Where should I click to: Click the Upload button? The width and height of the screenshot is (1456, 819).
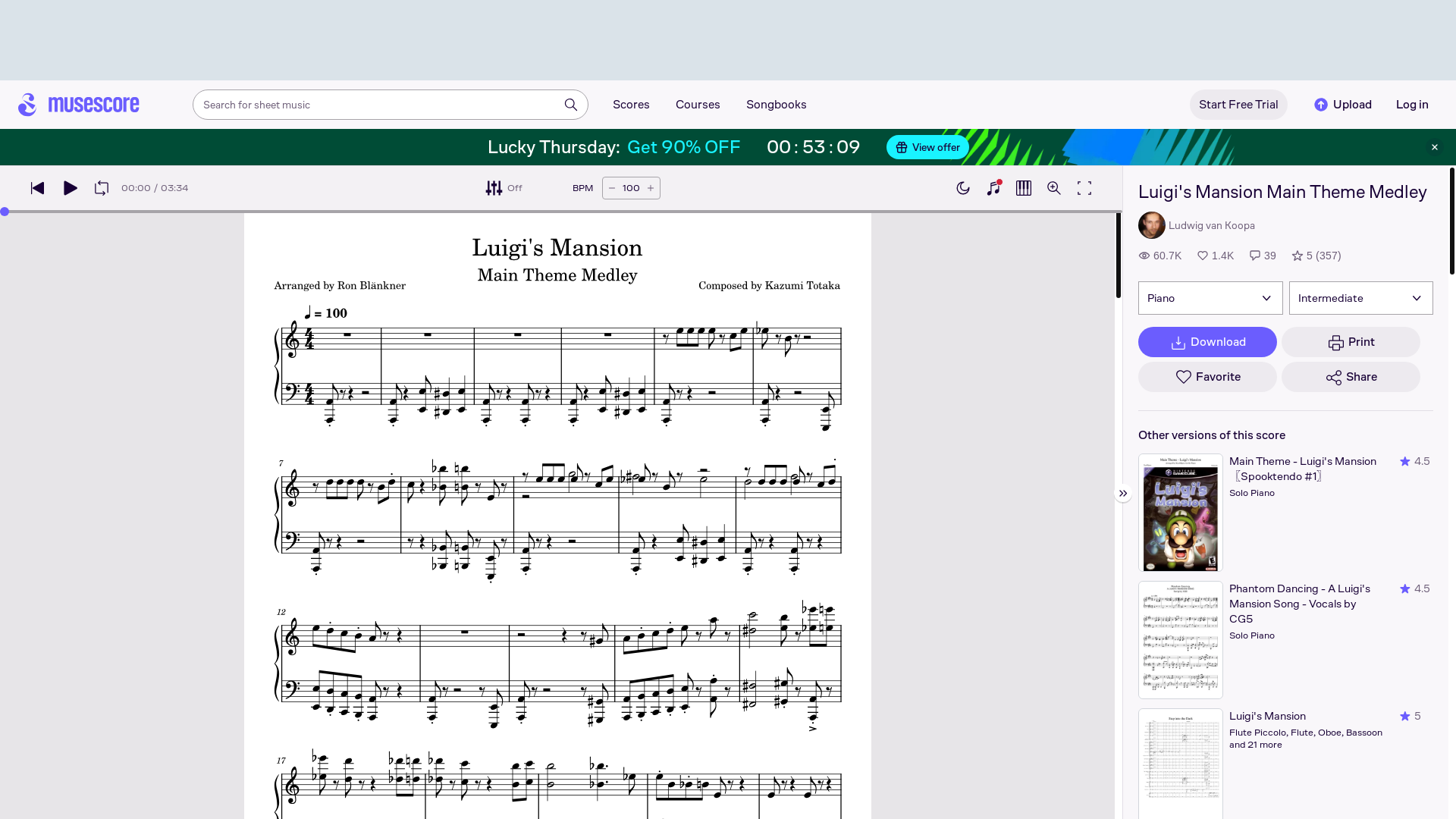tap(1343, 105)
